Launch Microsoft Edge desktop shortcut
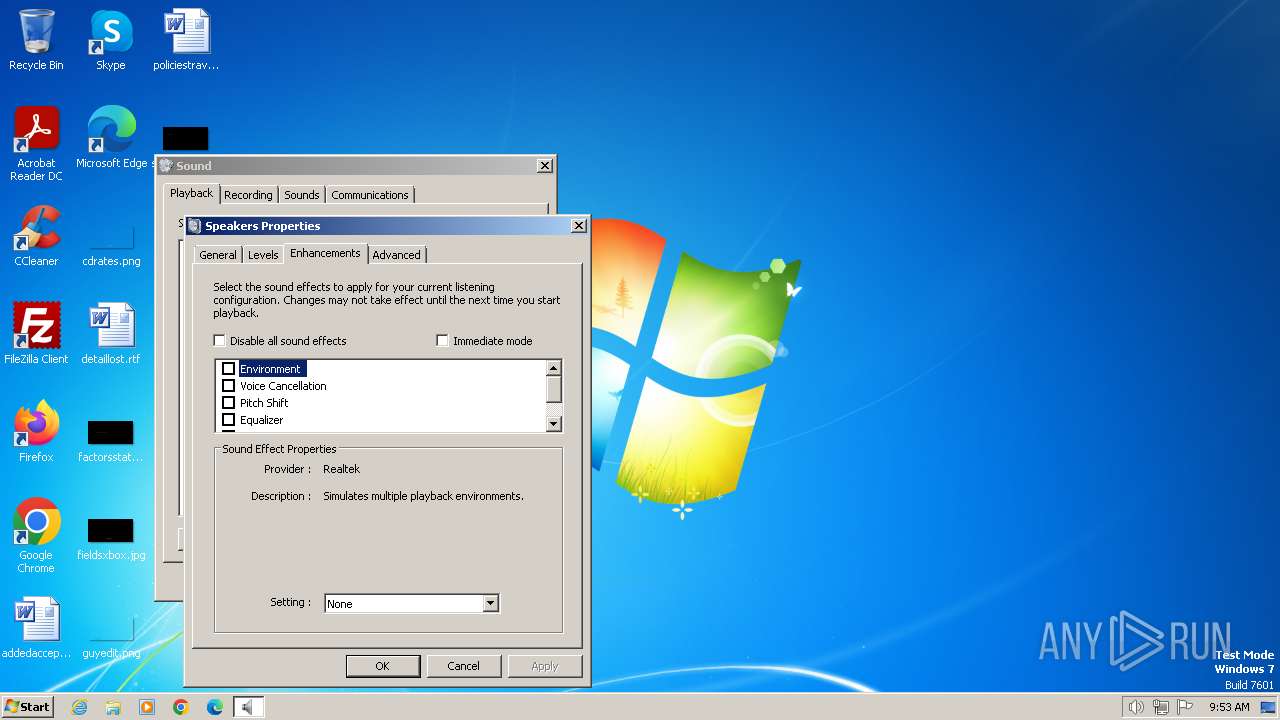 [111, 138]
